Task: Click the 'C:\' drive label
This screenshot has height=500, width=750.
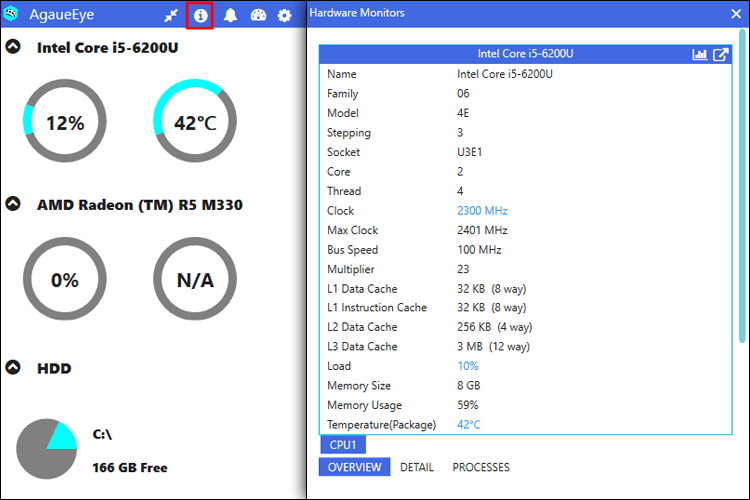Action: pos(102,434)
